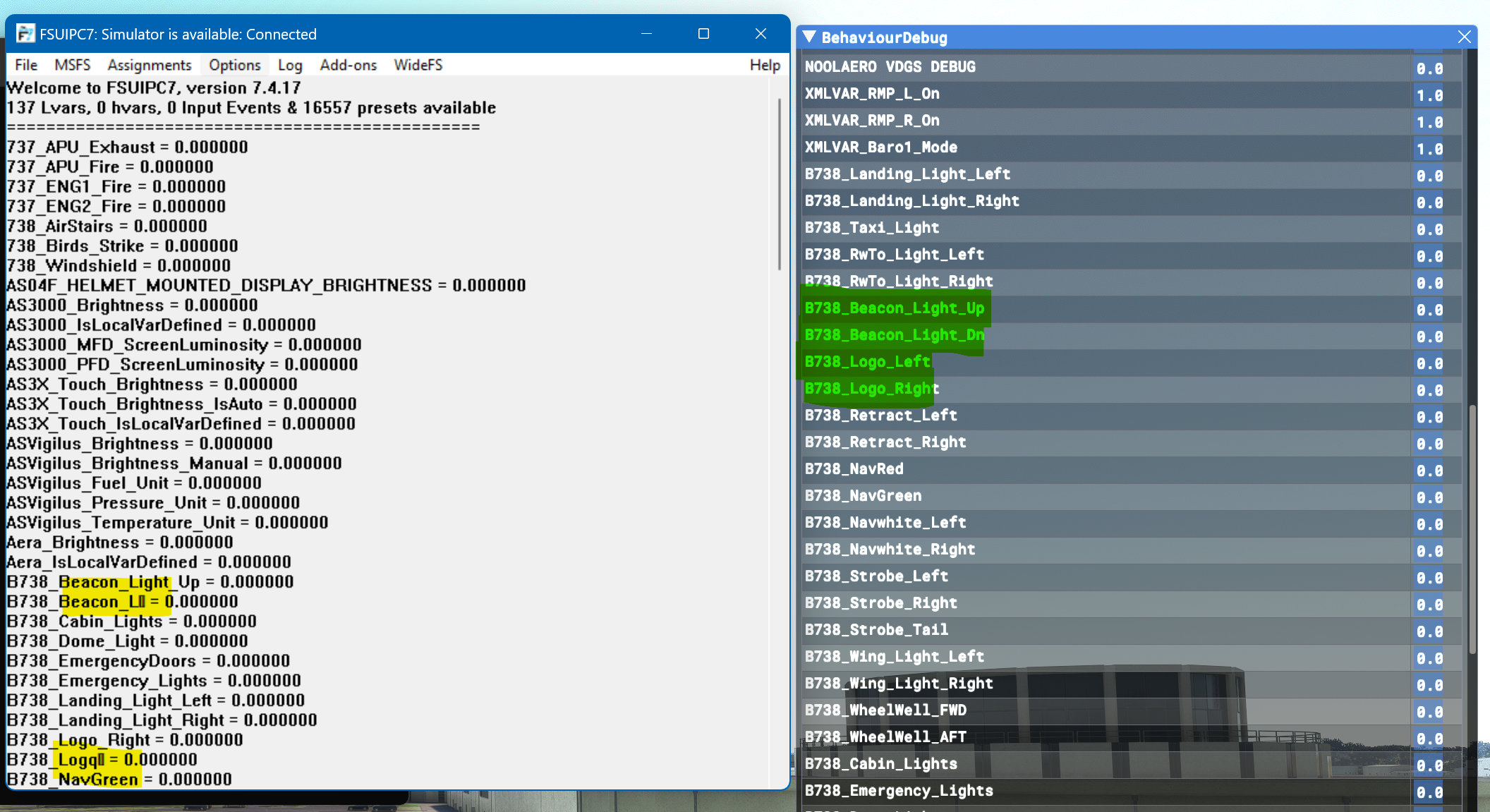Open the Options menu

[x=235, y=65]
